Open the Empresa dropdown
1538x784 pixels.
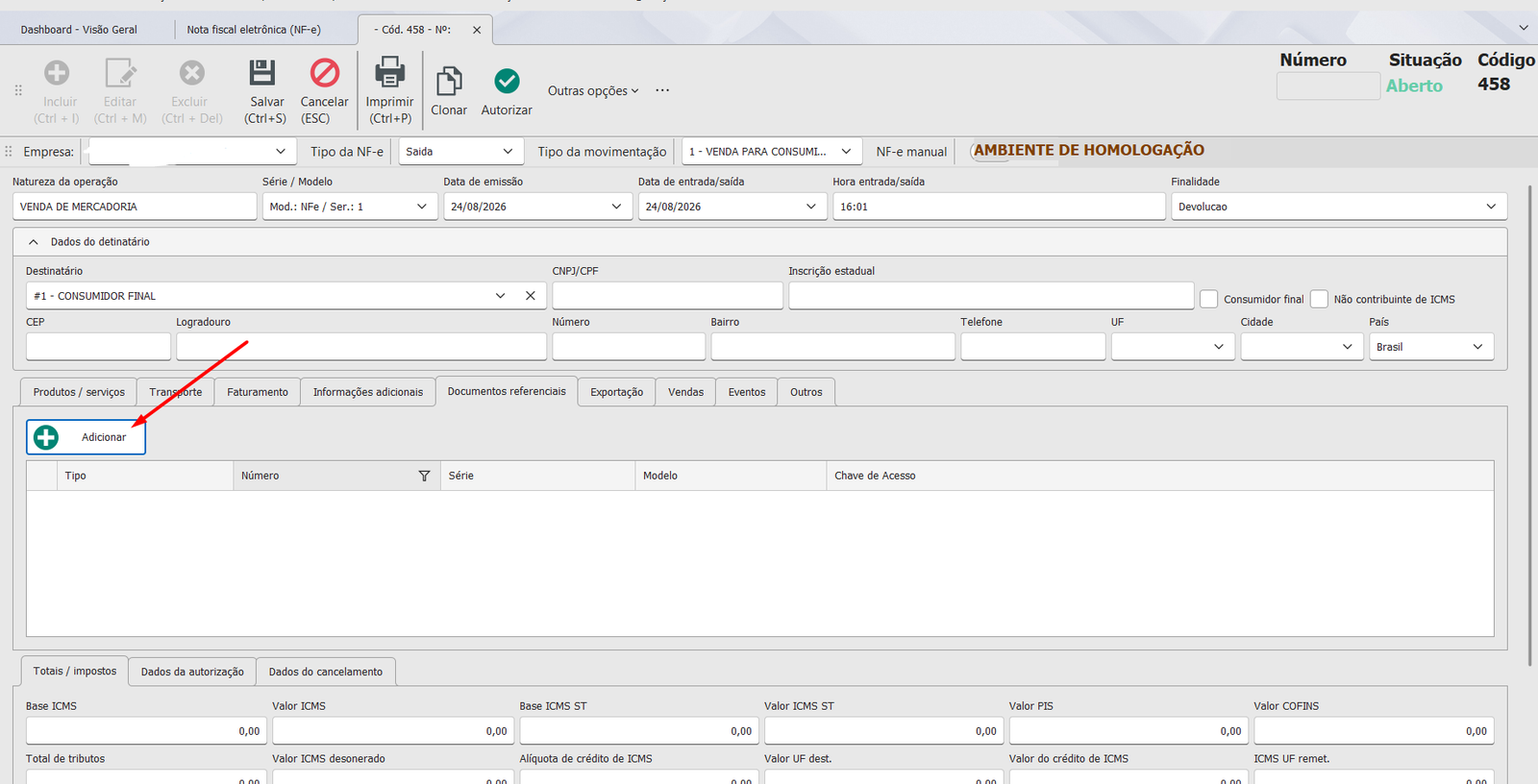pos(281,151)
